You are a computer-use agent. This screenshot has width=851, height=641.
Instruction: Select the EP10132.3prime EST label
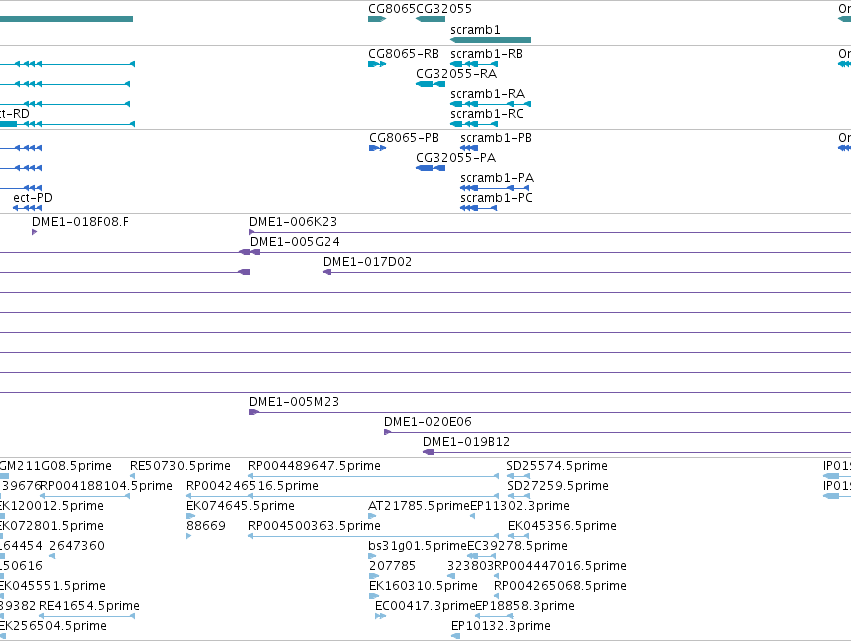click(x=500, y=627)
